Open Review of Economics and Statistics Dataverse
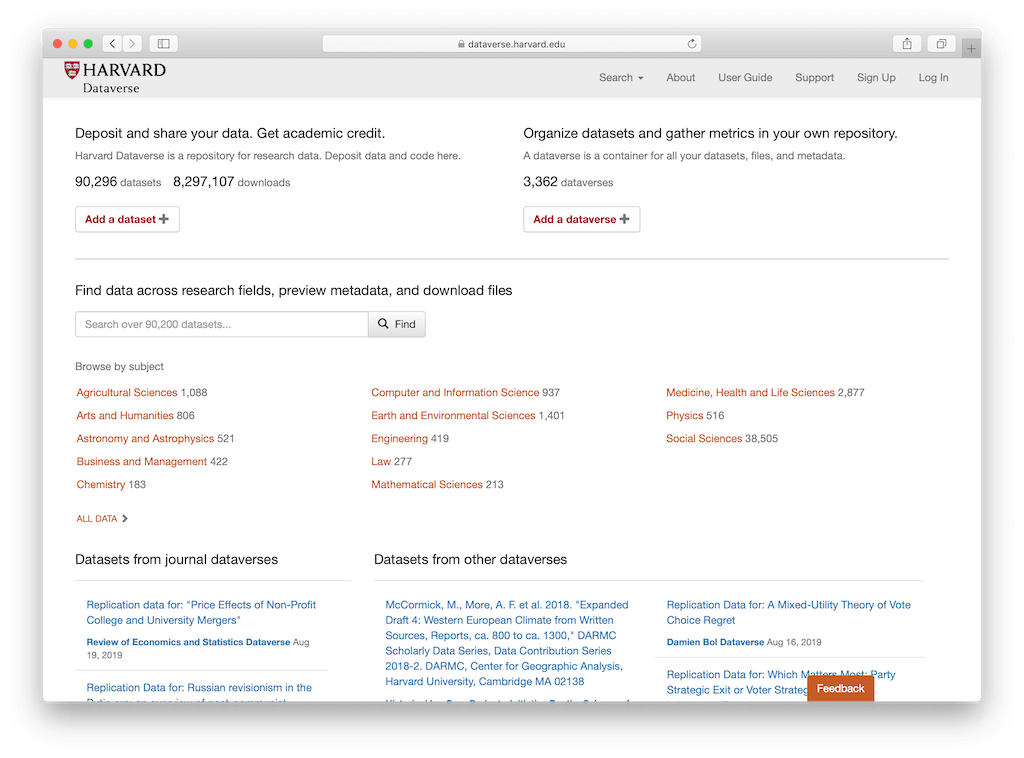The image size is (1024, 758). coord(188,642)
